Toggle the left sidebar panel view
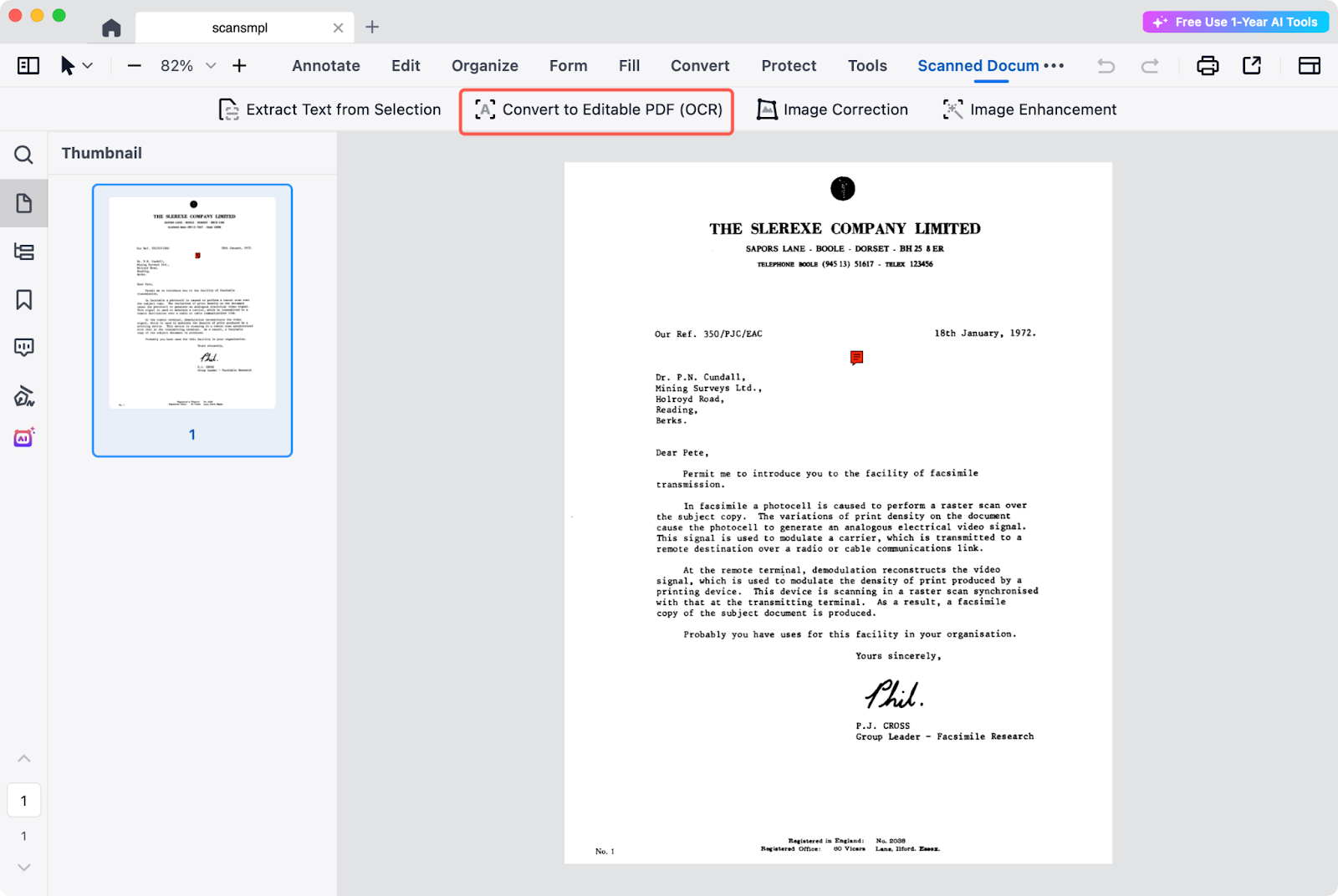This screenshot has width=1338, height=896. click(28, 66)
